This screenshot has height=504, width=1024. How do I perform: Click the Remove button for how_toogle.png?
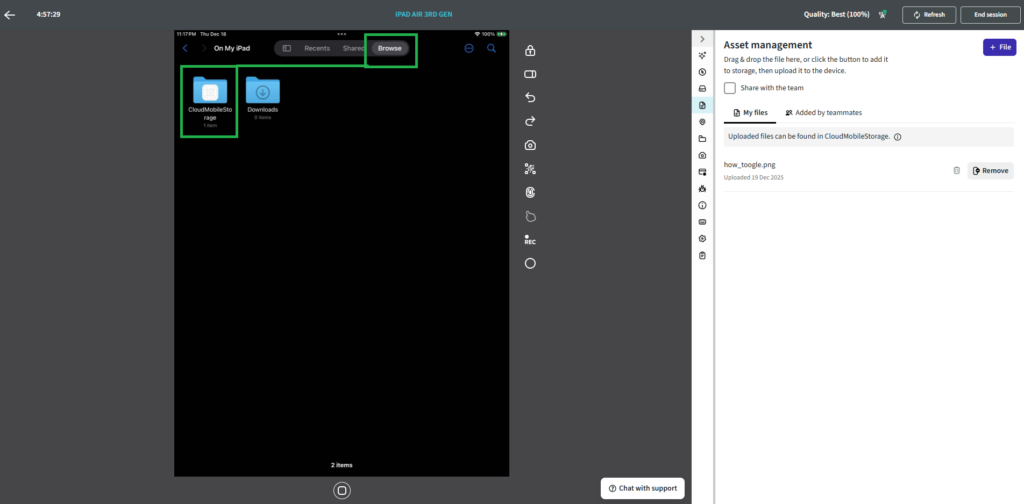[x=990, y=171]
